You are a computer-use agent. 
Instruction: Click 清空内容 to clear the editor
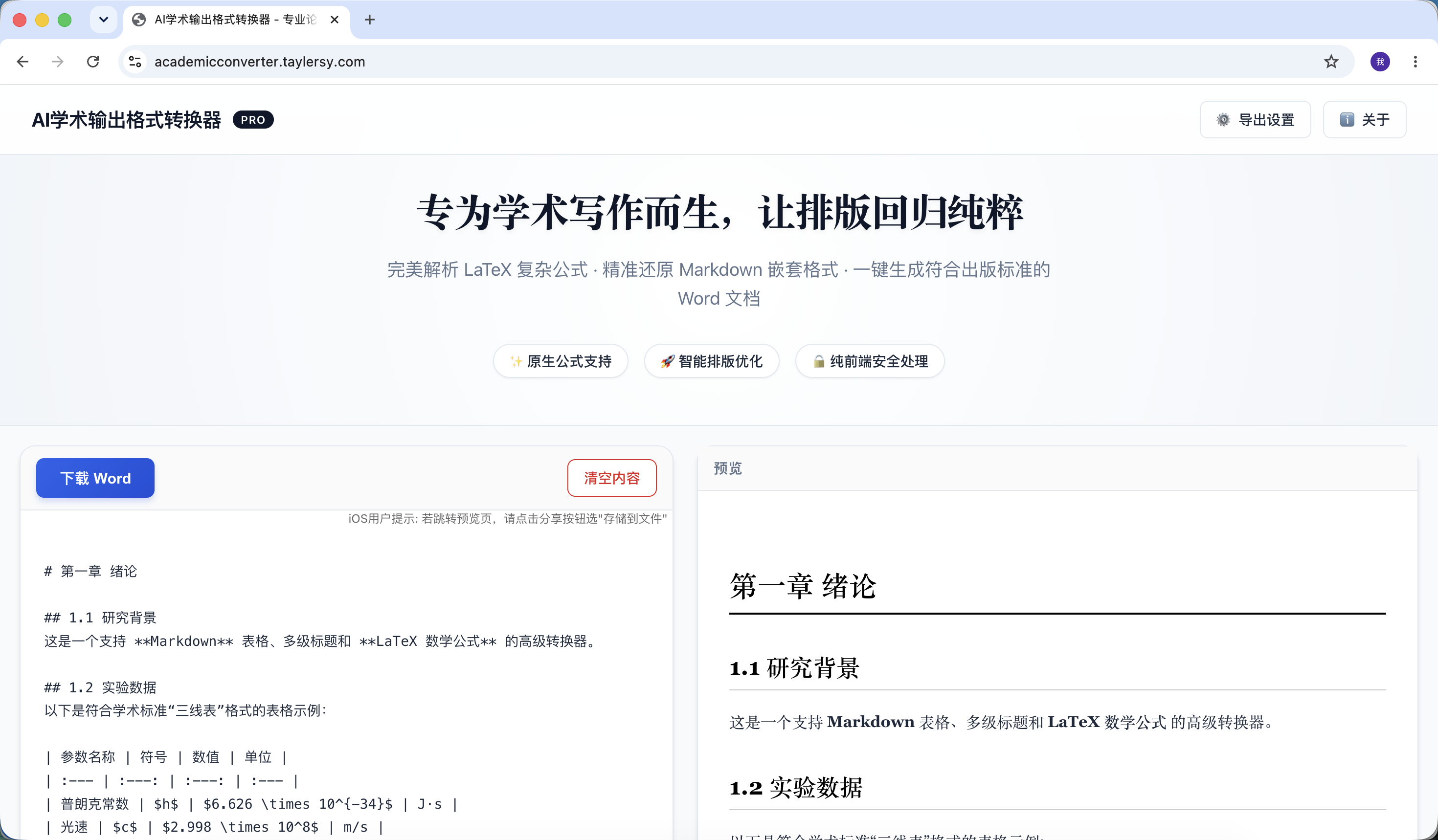[x=612, y=478]
